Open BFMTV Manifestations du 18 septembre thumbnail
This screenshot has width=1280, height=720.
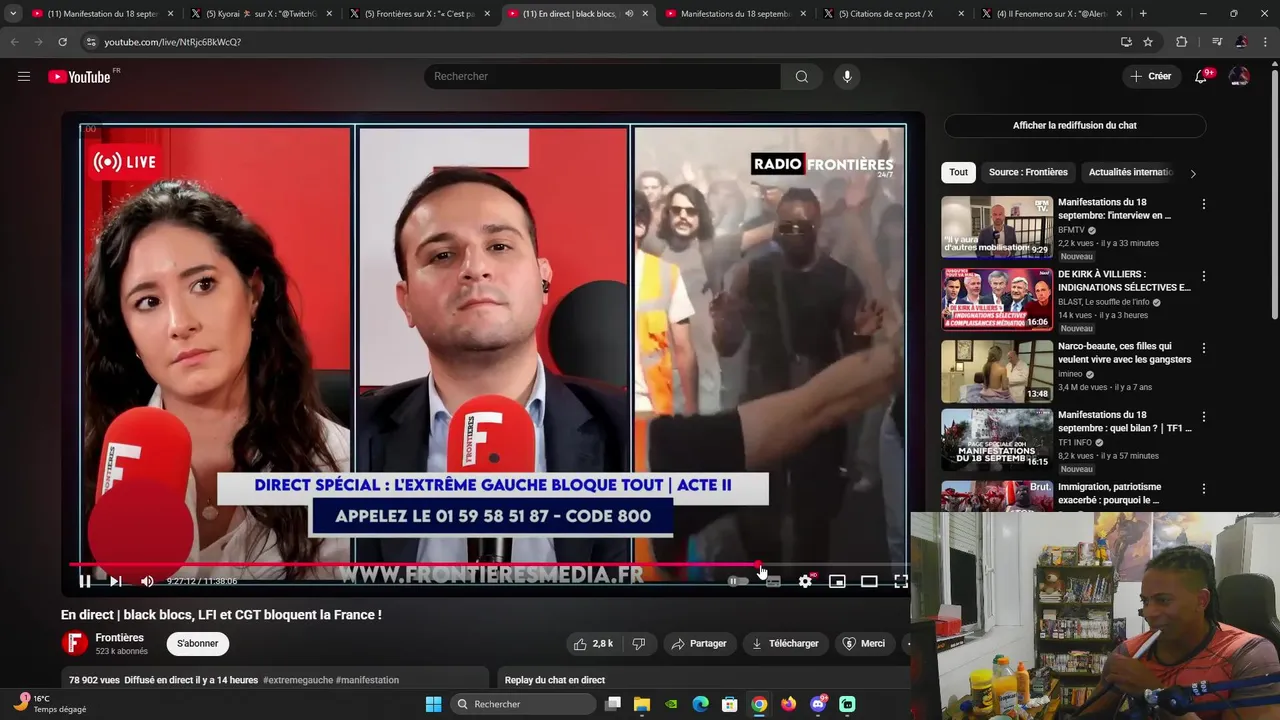(997, 227)
